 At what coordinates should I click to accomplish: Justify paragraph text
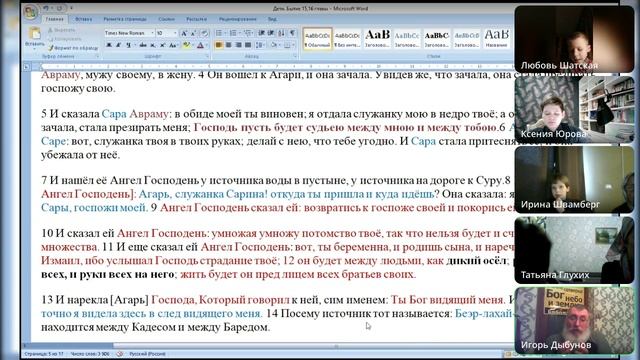tap(248, 45)
